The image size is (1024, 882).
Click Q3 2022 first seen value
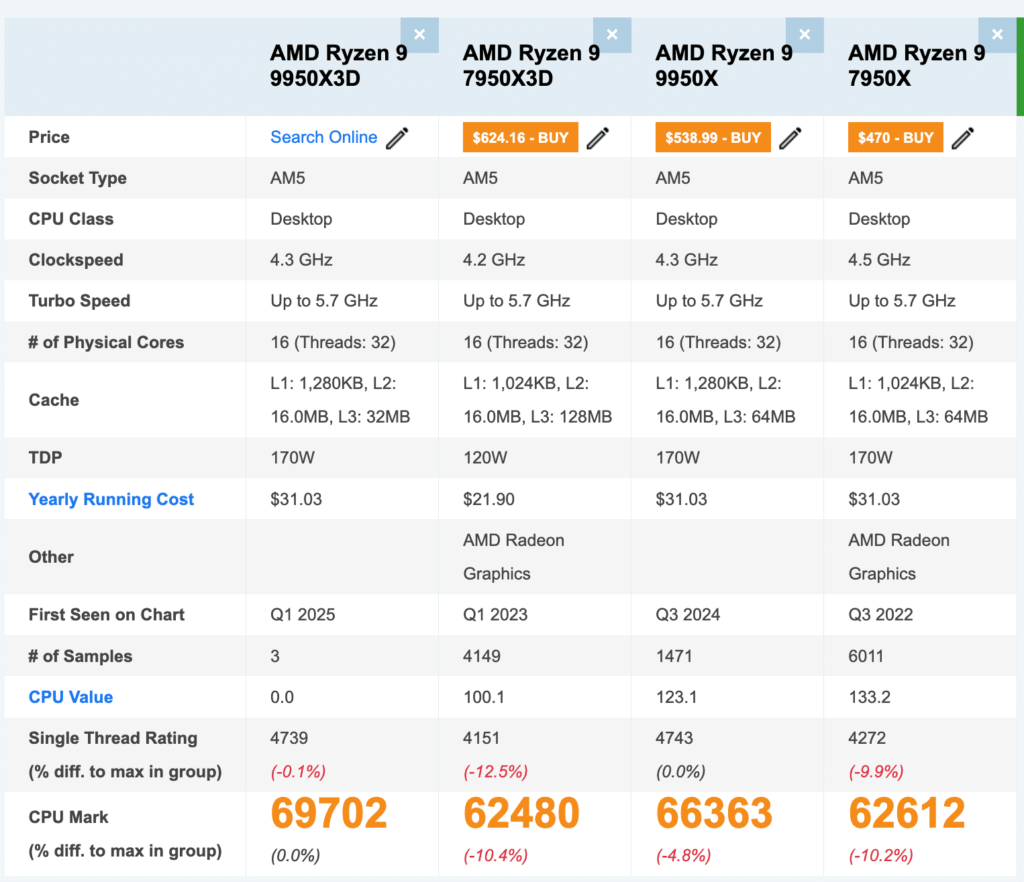(x=880, y=614)
